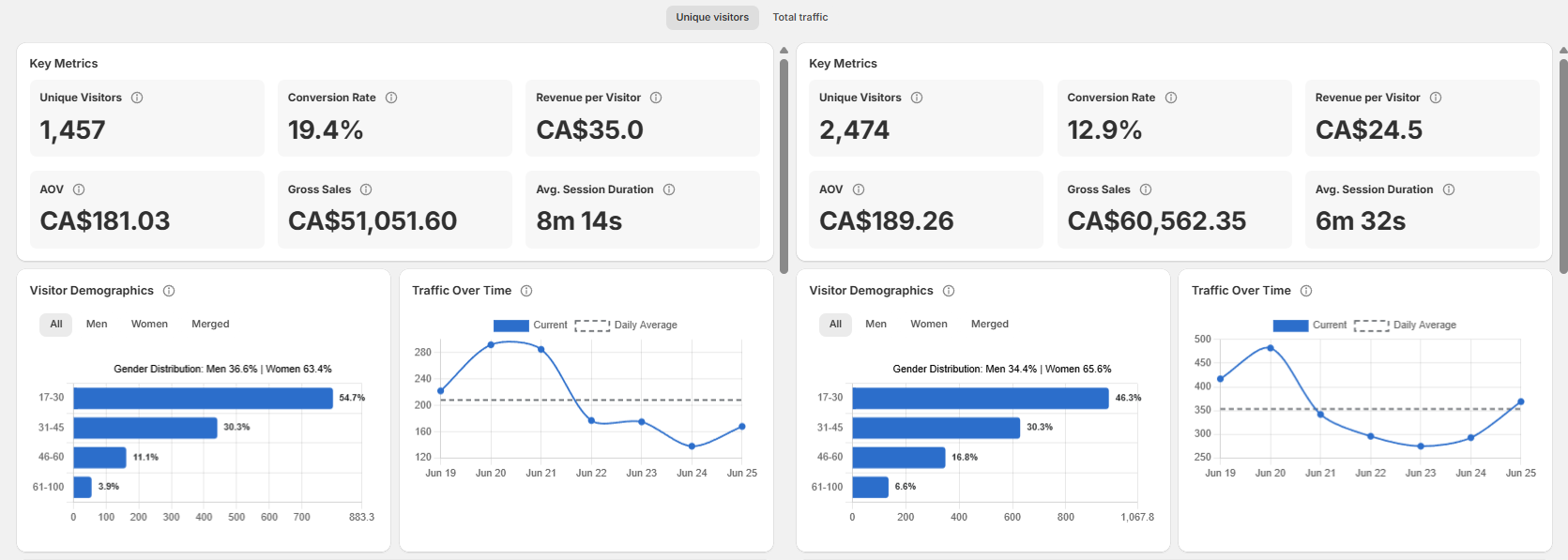
Task: Click the 61-100 bar showing 6.6%
Action: [871, 487]
